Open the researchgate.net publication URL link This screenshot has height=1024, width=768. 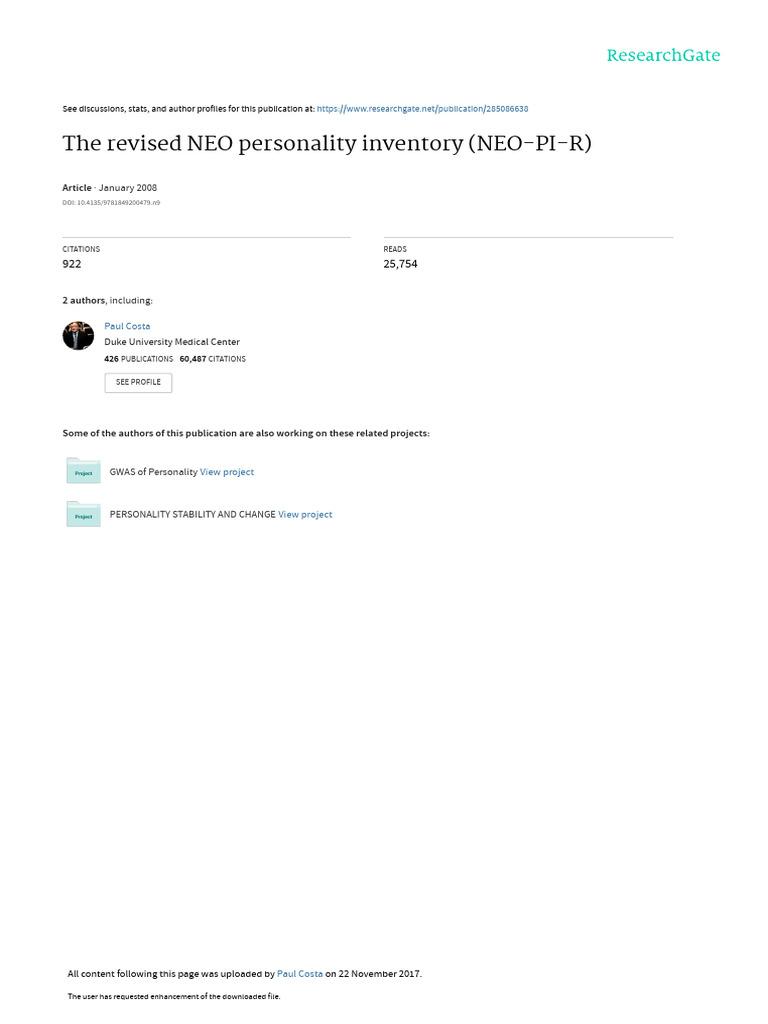click(422, 108)
